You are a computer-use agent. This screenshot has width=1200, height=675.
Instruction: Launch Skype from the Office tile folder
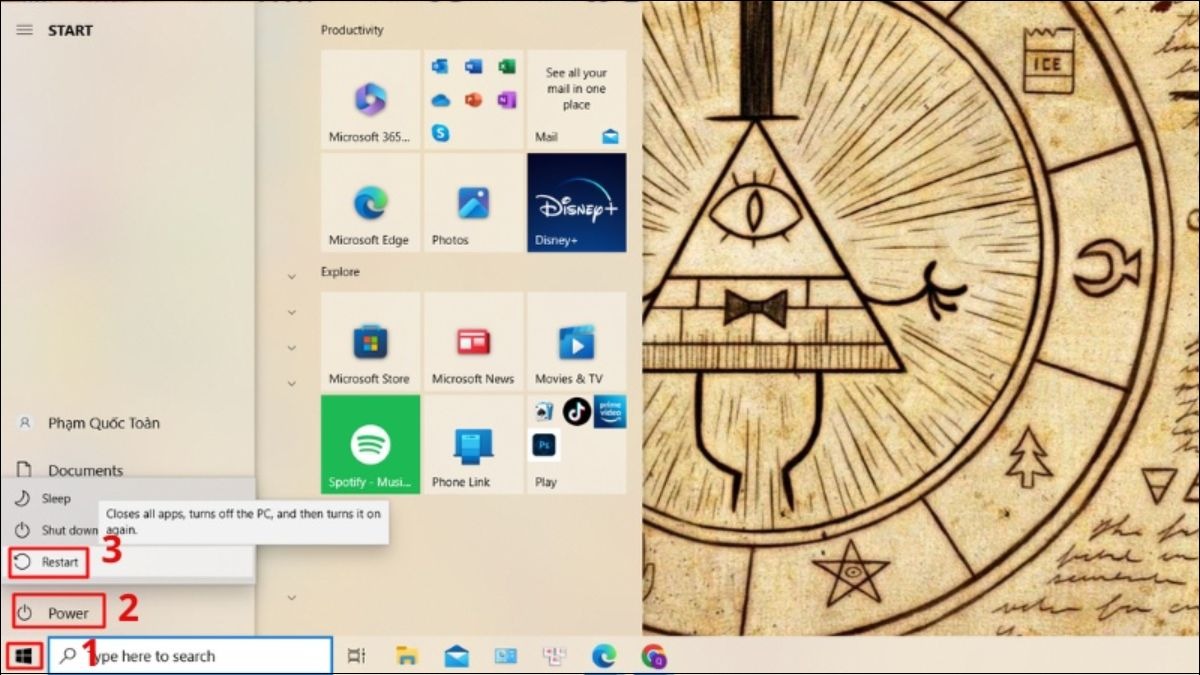coord(440,132)
